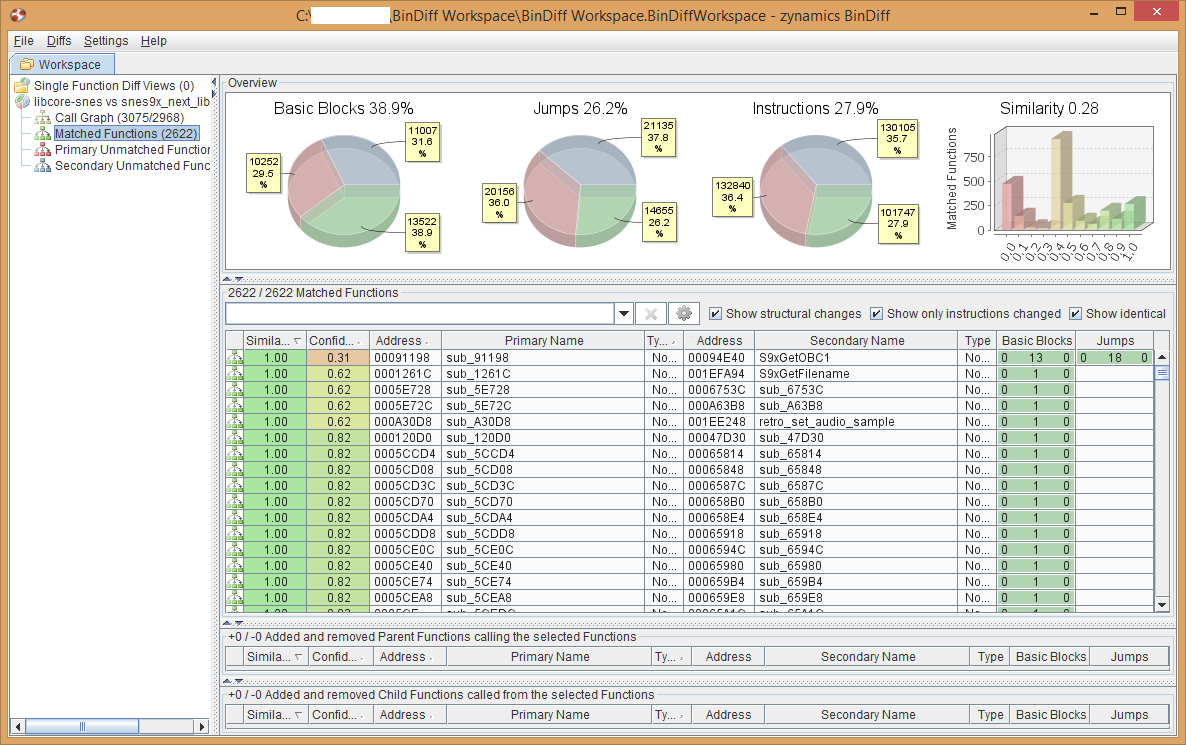
Task: Select the S9xGetOBC1 secondary name cell
Action: pyautogui.click(x=856, y=358)
